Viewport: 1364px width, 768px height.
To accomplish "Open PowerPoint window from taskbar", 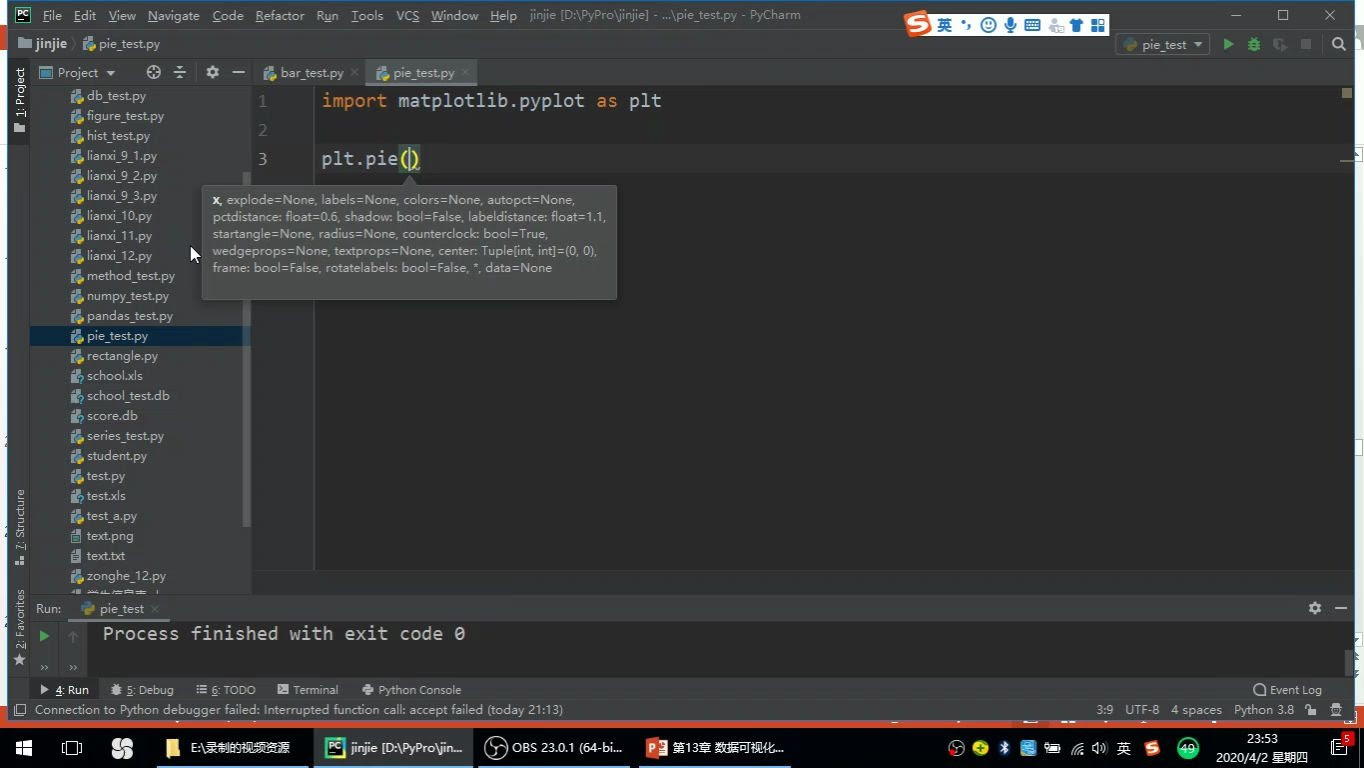I will pos(715,747).
